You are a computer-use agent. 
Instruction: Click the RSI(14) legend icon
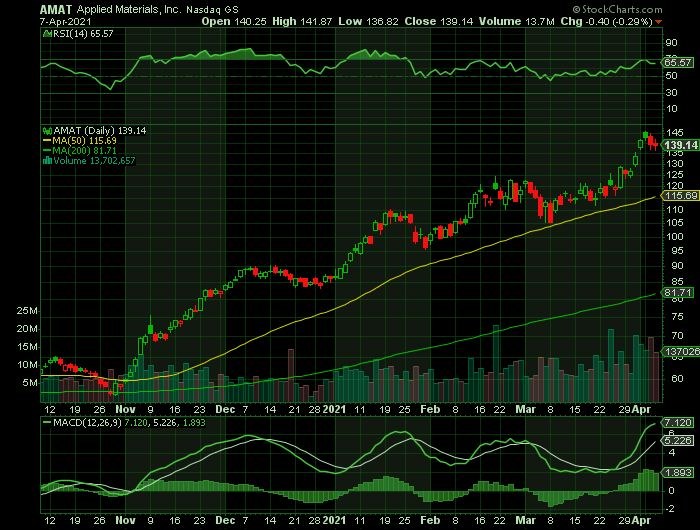pyautogui.click(x=45, y=33)
